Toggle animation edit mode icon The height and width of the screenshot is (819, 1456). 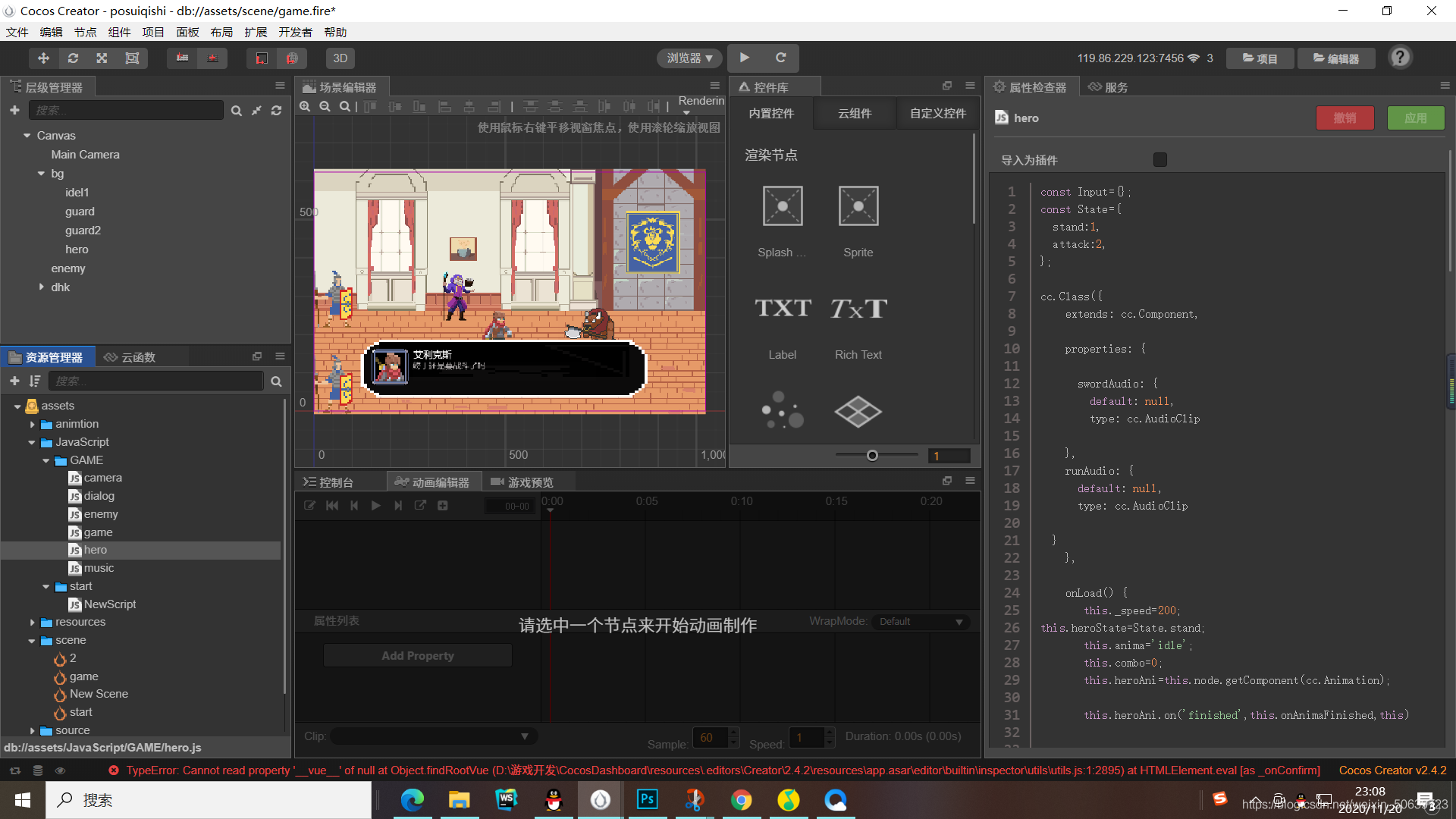tap(309, 506)
